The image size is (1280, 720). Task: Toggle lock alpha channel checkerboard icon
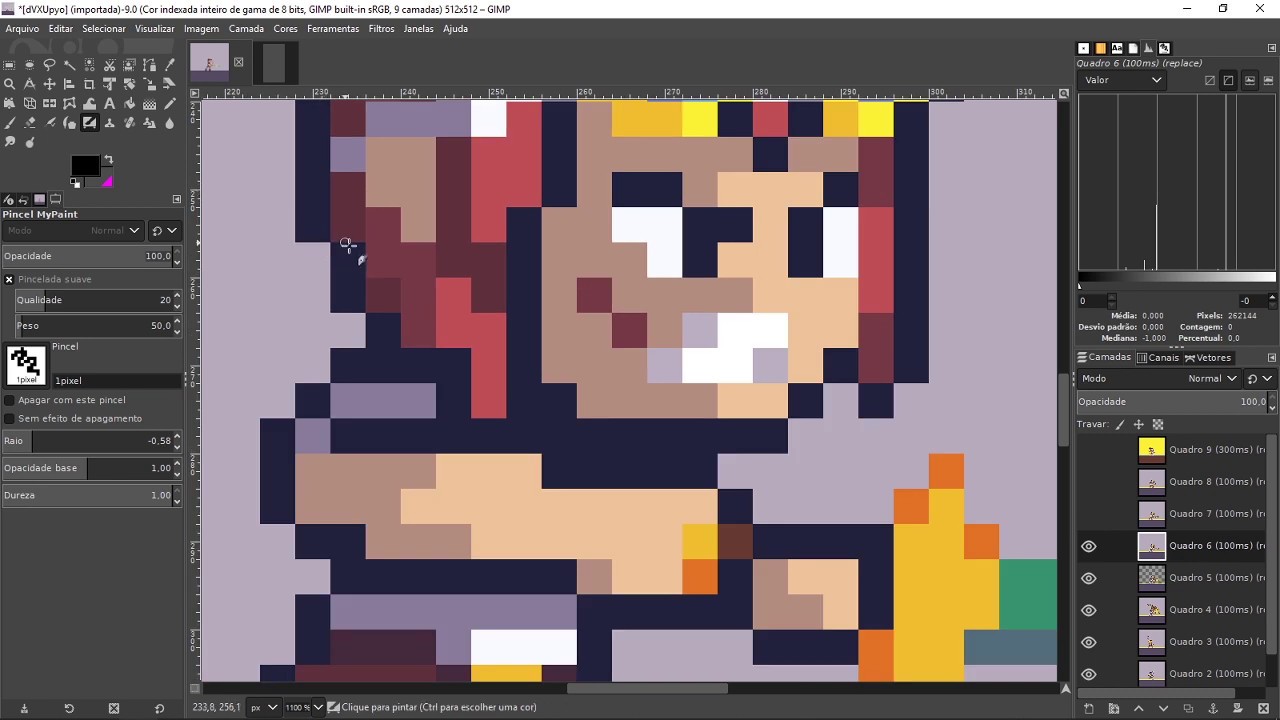coord(1158,425)
